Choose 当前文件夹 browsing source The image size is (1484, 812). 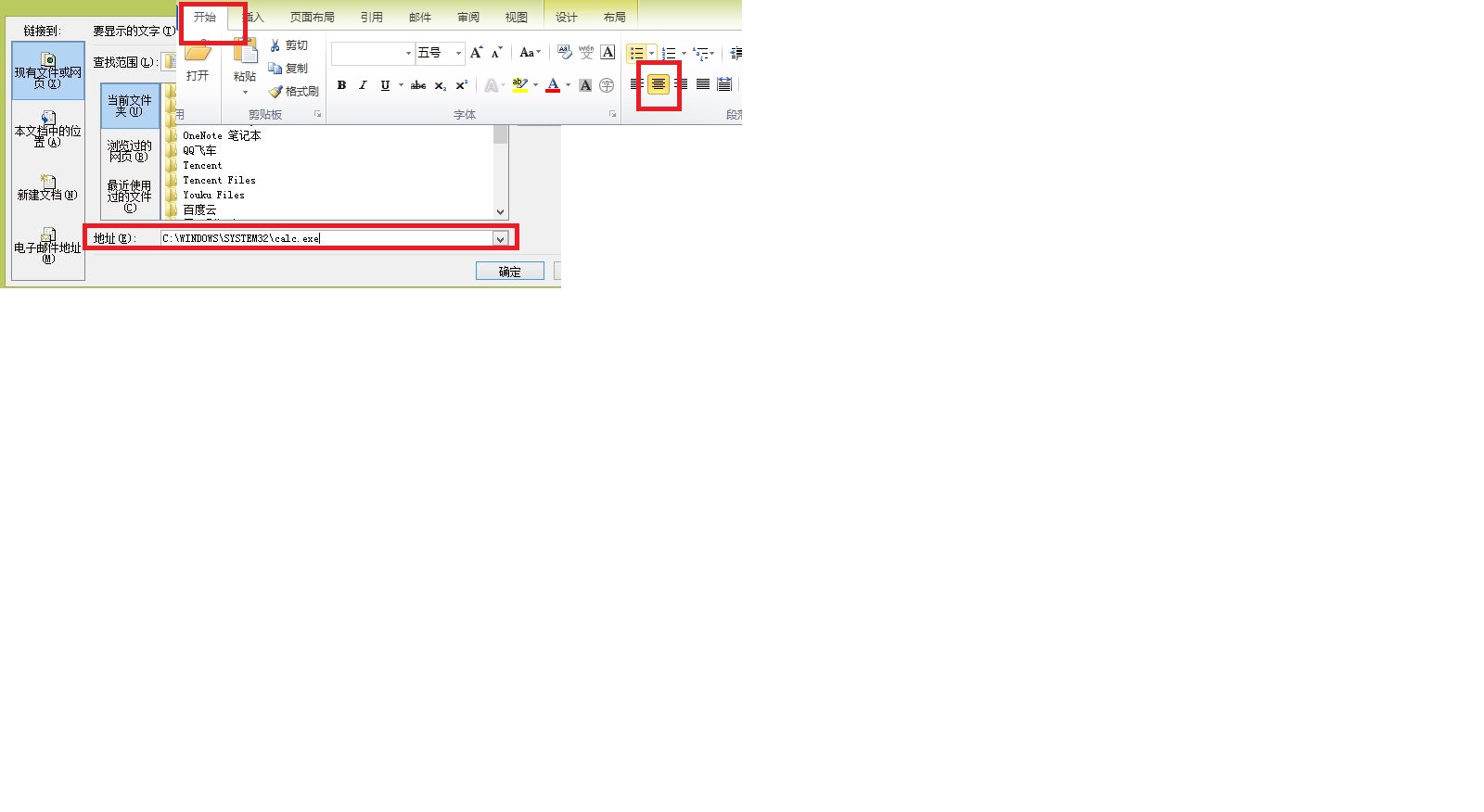click(130, 106)
